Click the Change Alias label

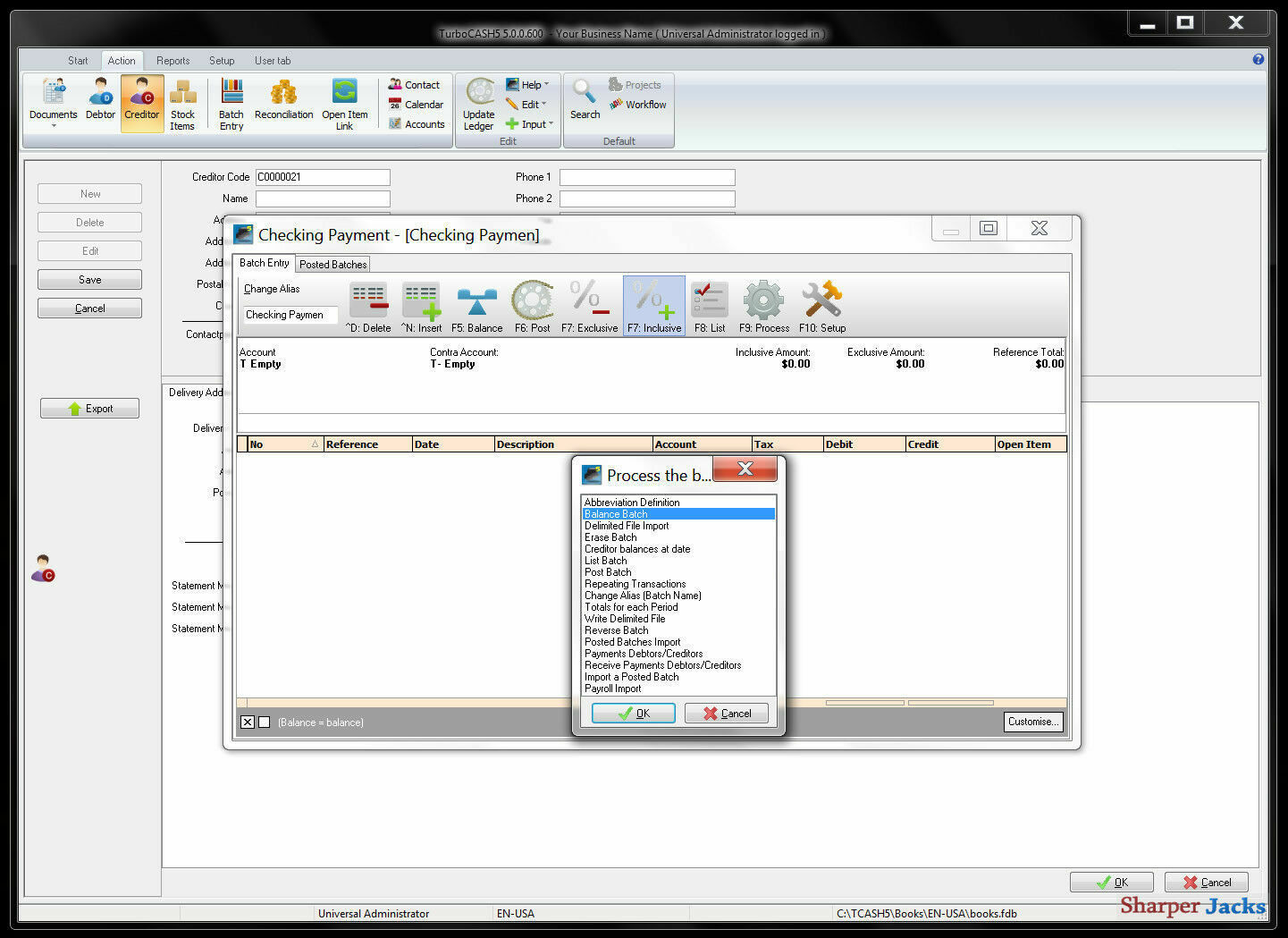tap(272, 289)
